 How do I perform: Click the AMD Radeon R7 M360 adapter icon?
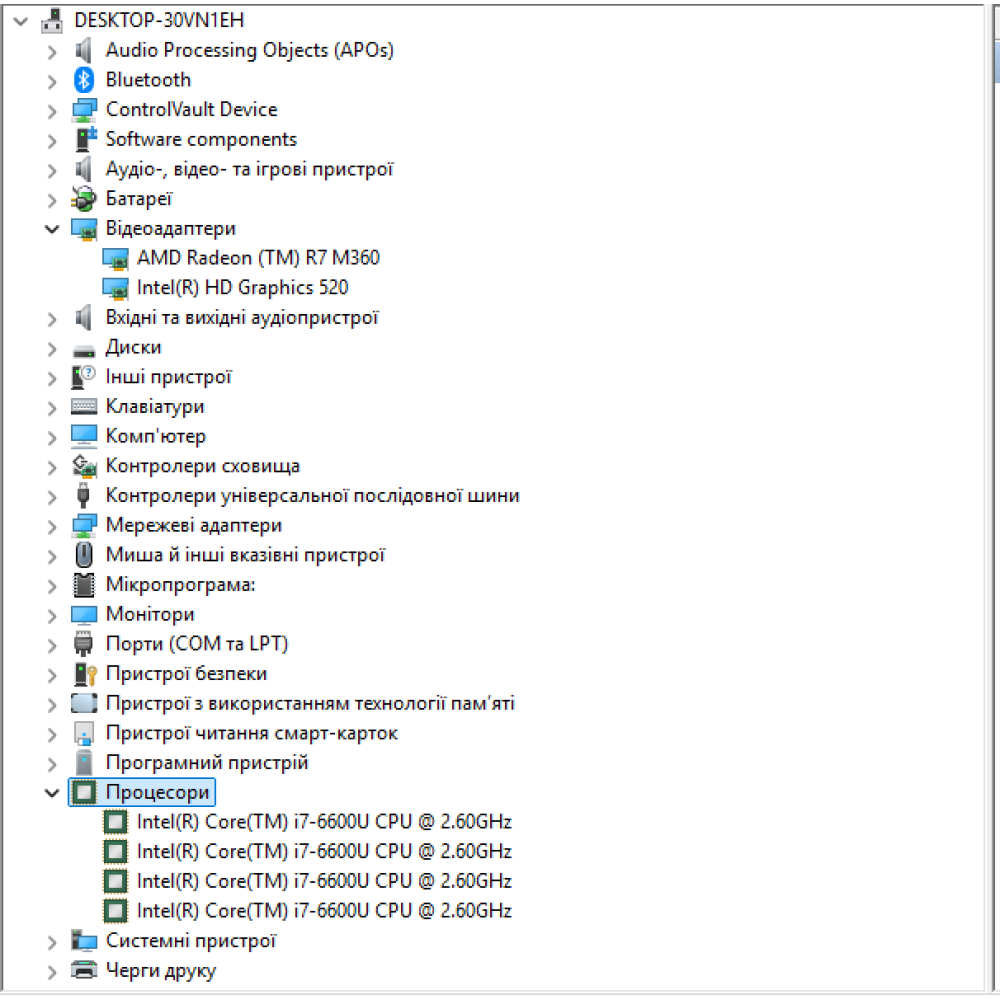pos(116,258)
